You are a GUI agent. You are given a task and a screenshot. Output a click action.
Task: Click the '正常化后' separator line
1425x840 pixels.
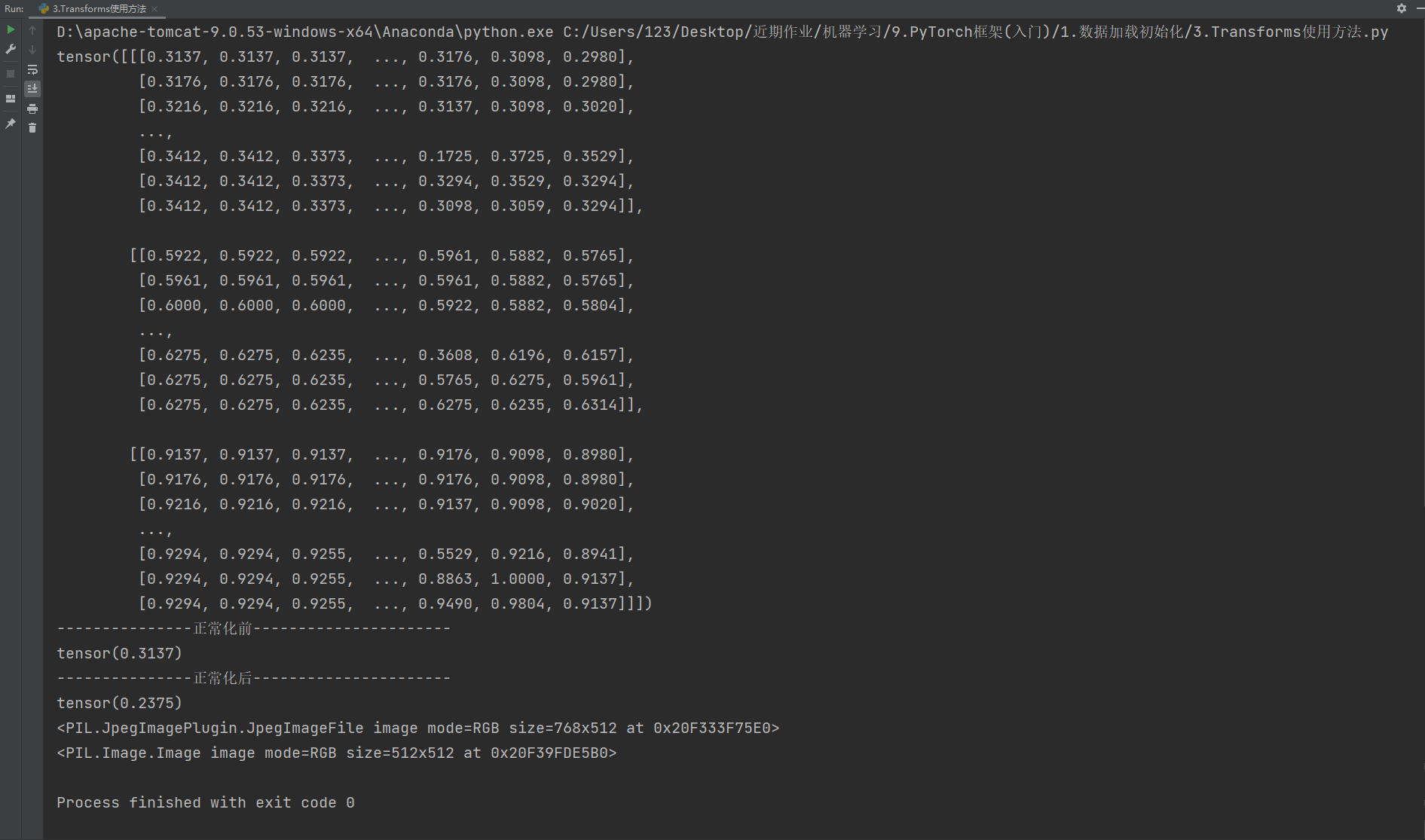coord(253,678)
